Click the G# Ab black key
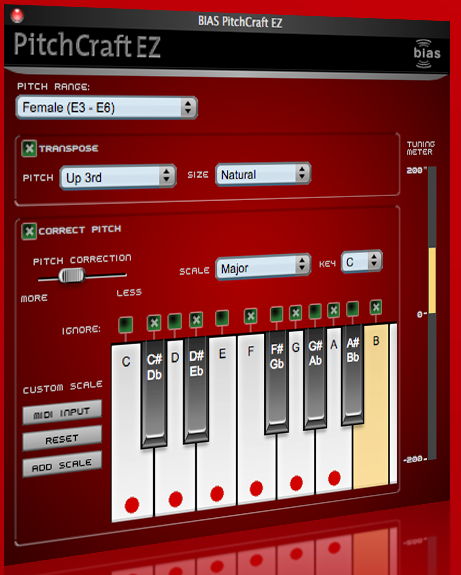This screenshot has width=461, height=575. tap(315, 378)
